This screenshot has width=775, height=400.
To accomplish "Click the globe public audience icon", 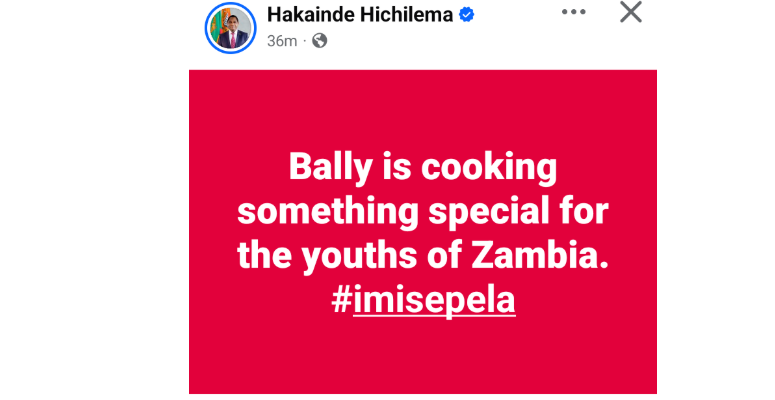I will [319, 41].
